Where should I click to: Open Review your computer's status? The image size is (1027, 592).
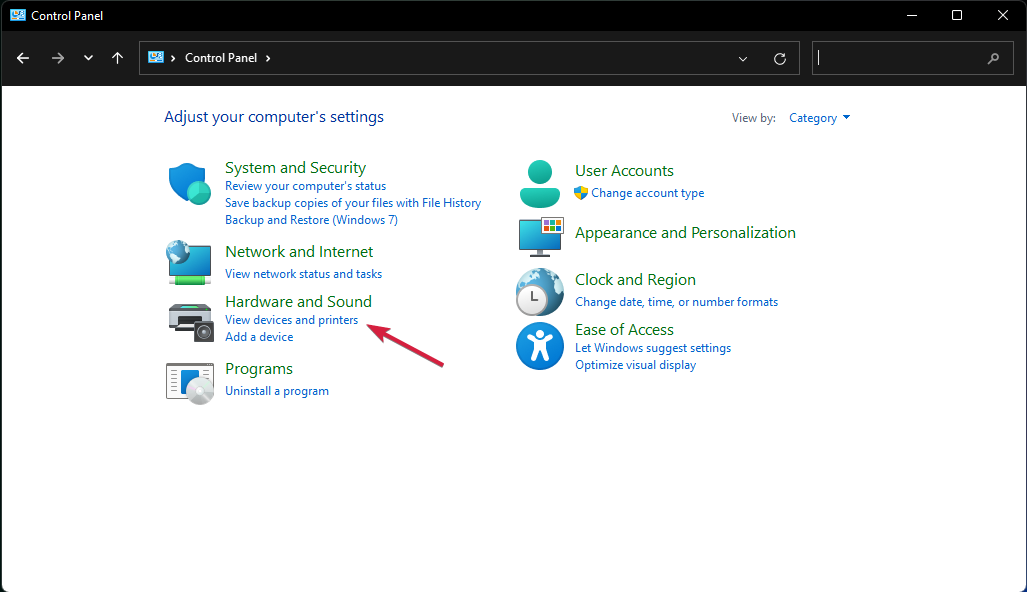coord(305,186)
